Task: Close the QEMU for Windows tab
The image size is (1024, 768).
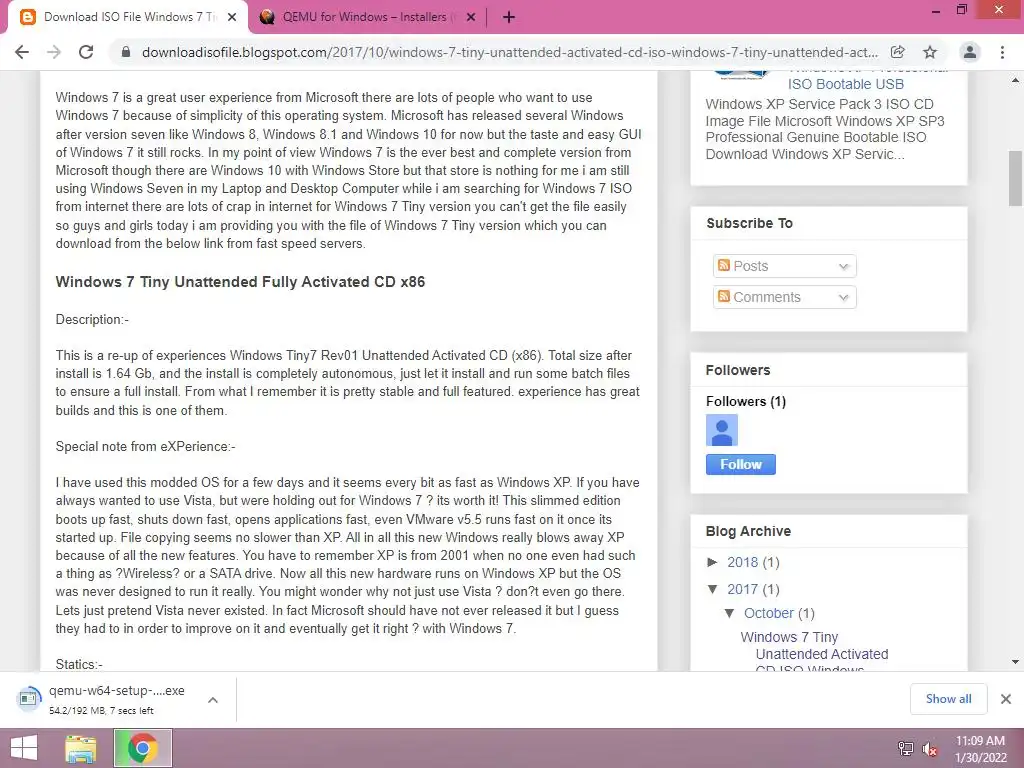Action: point(471,17)
